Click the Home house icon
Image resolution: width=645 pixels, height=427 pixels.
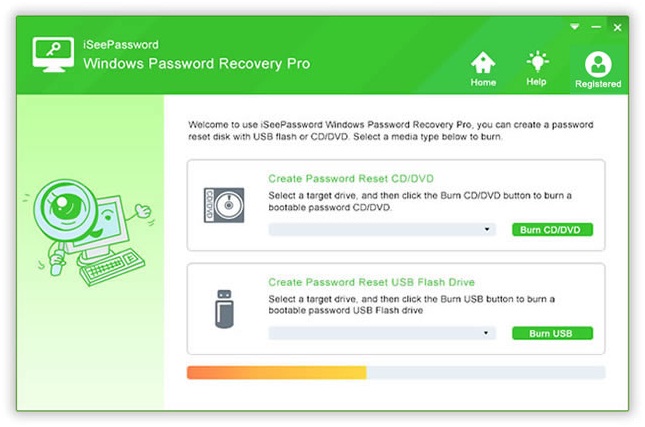pos(483,62)
